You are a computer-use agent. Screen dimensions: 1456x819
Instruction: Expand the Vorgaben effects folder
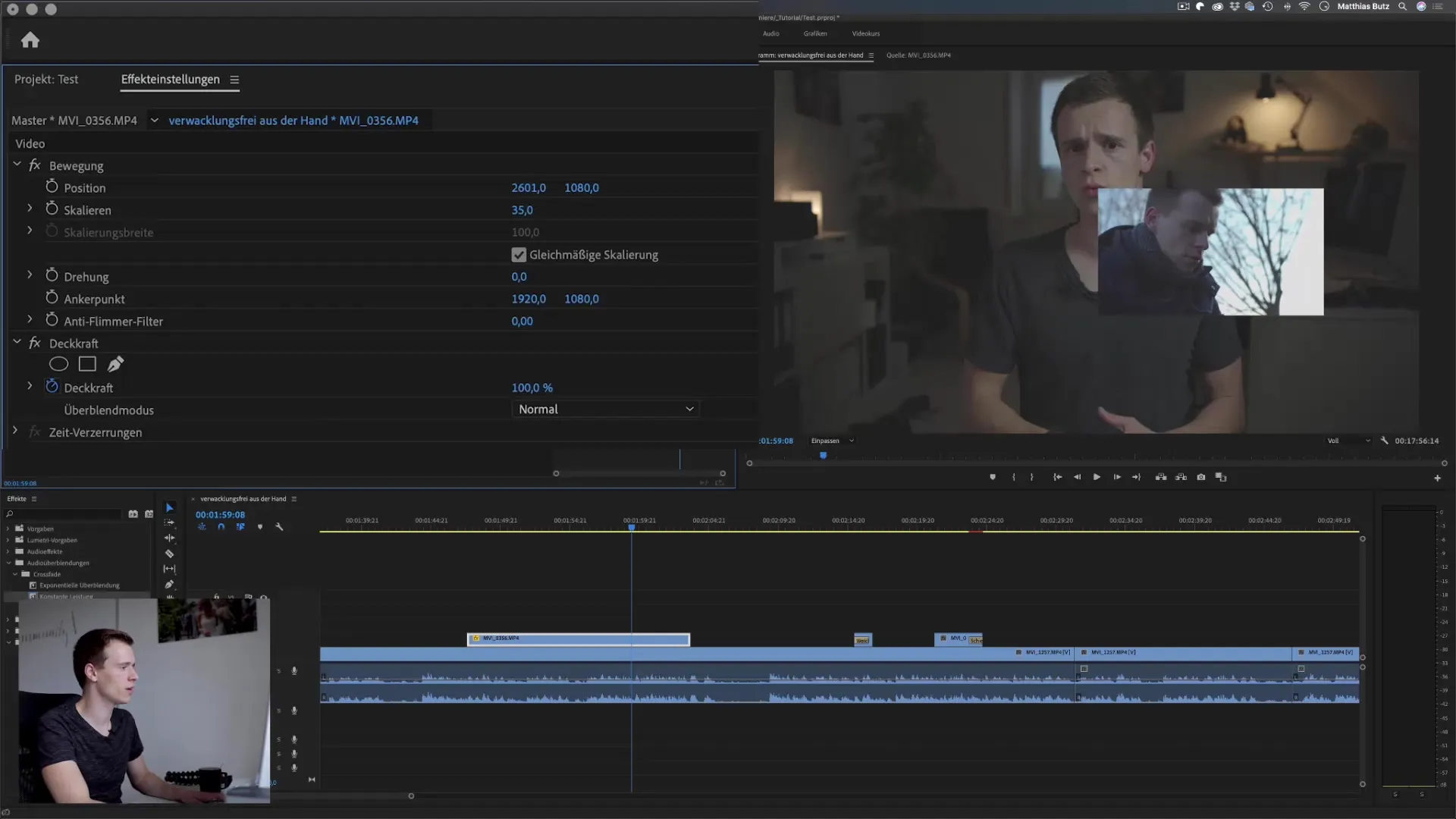[x=8, y=529]
